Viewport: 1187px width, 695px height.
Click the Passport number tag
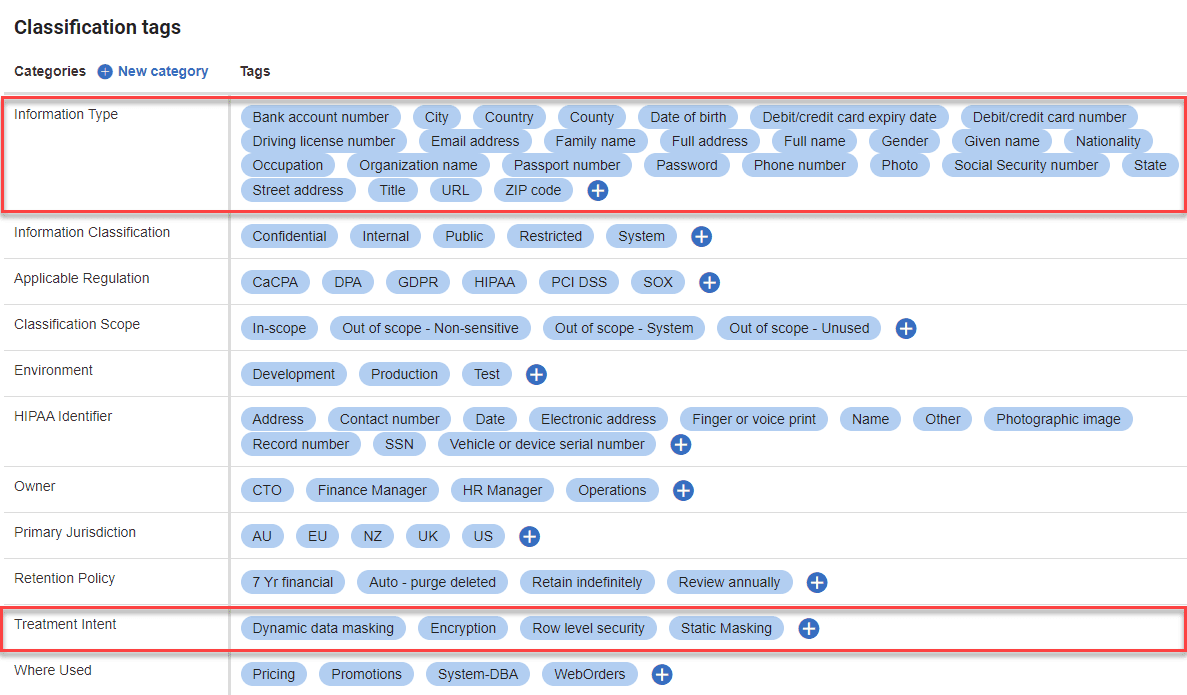[567, 166]
